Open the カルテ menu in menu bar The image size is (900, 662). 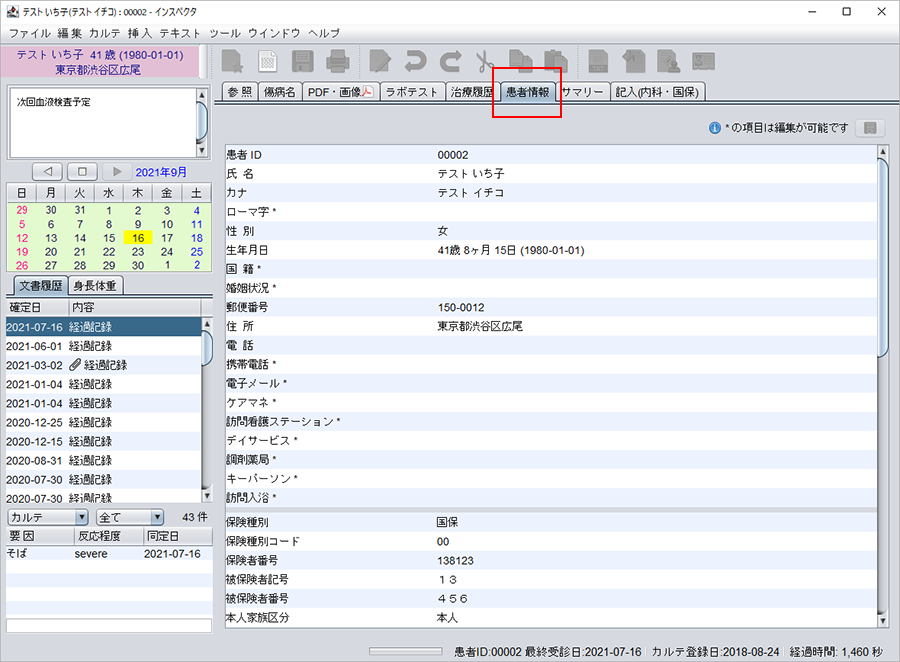point(105,33)
